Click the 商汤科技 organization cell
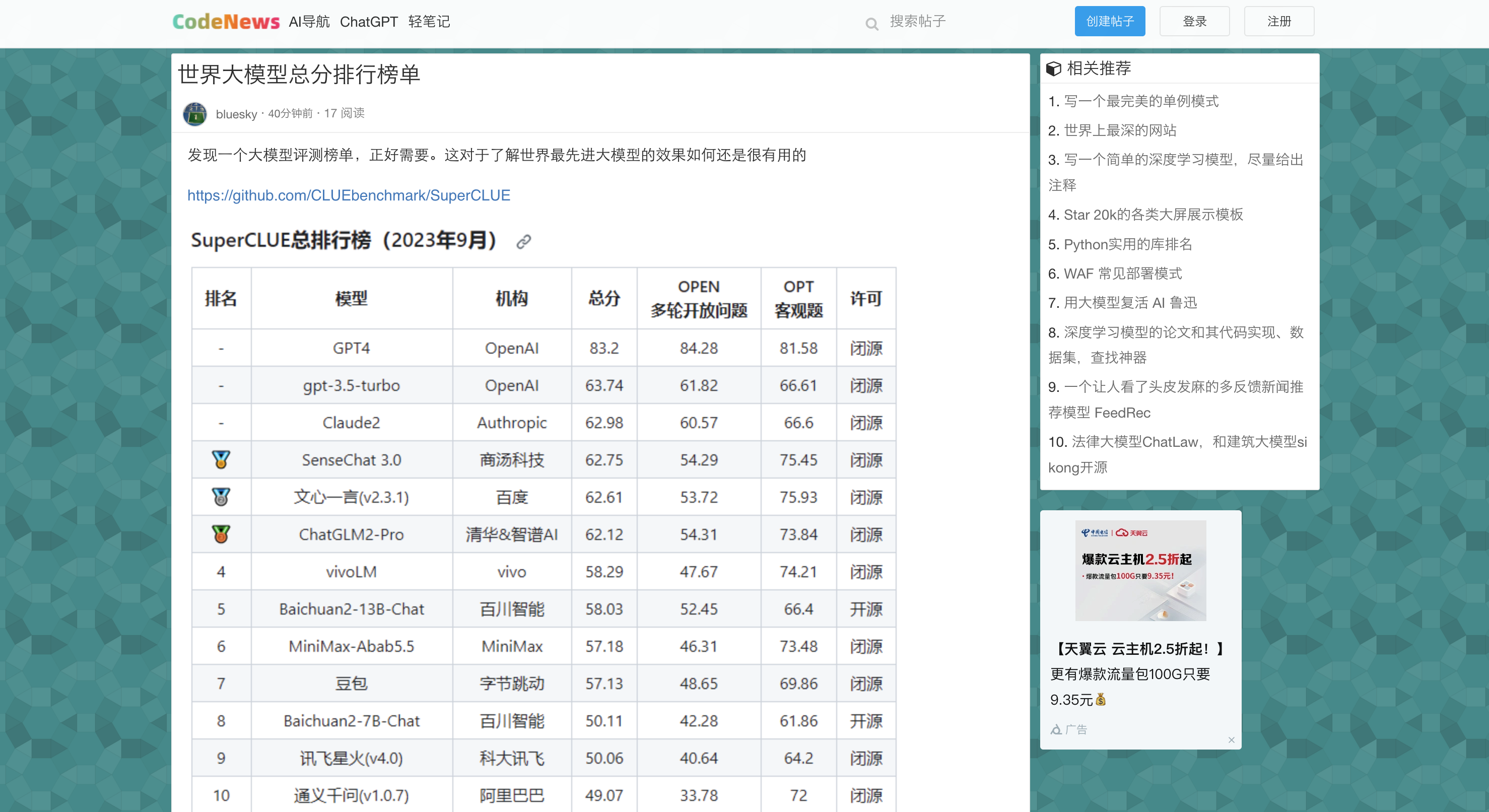Image resolution: width=1489 pixels, height=812 pixels. [512, 459]
